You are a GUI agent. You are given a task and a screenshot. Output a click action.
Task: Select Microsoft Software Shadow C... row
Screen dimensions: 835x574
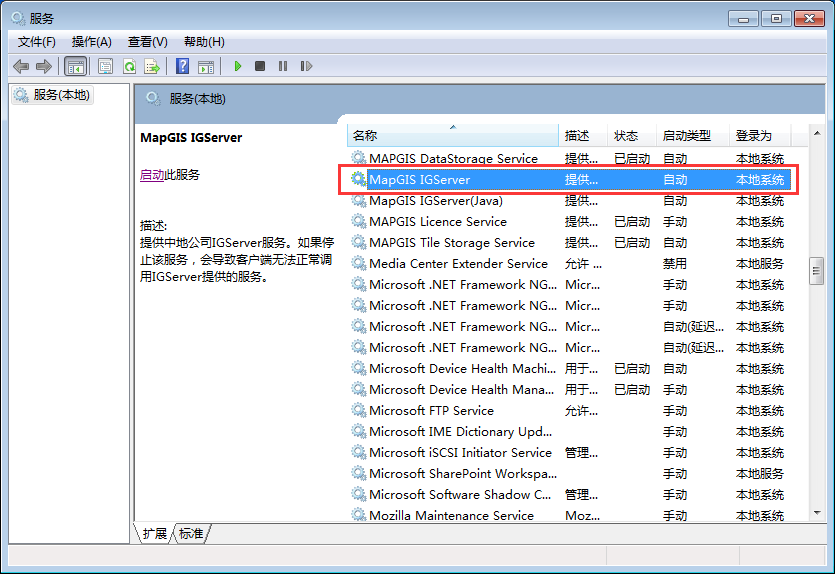[569, 495]
